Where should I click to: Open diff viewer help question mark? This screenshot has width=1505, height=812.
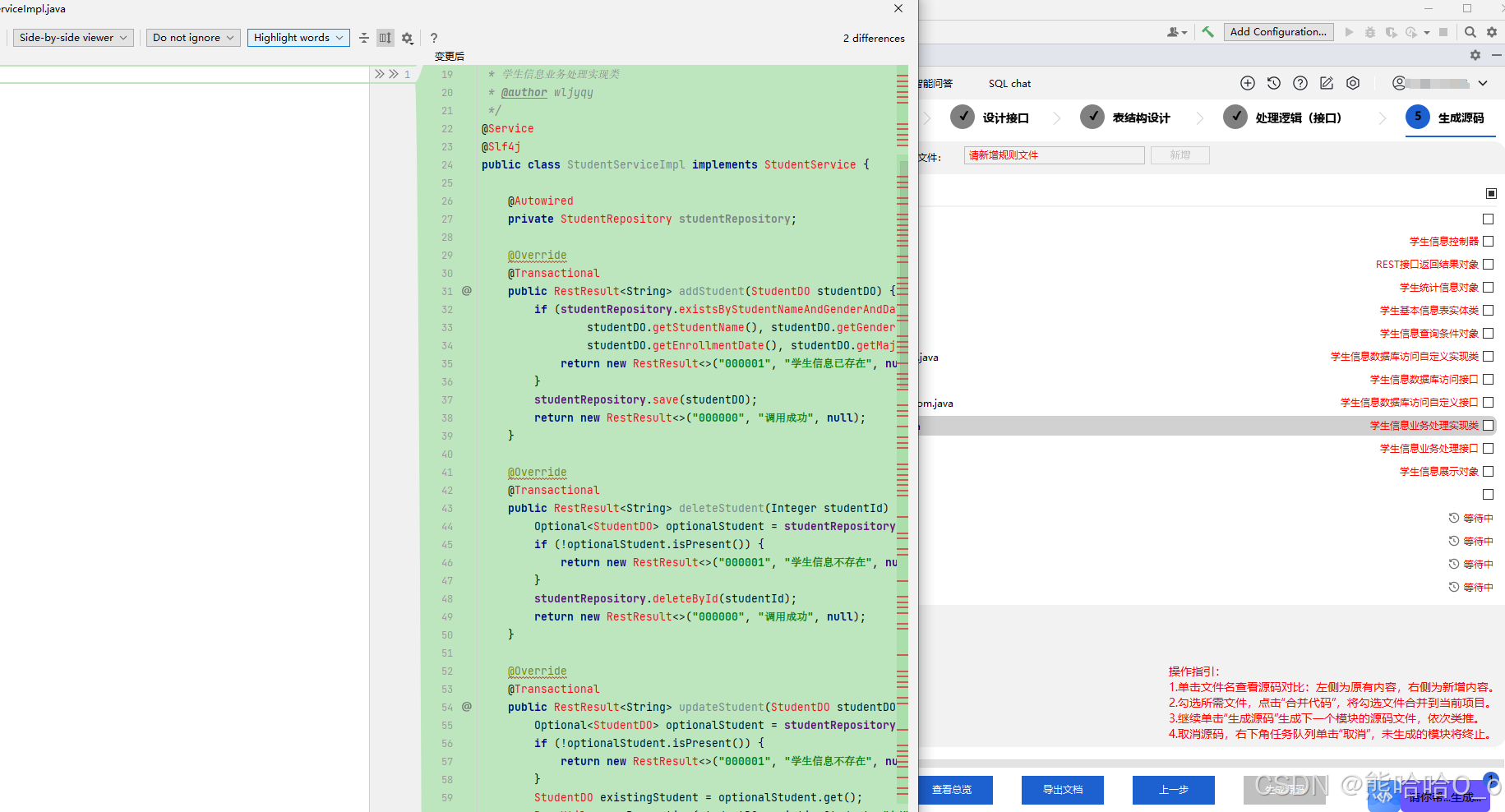click(x=434, y=38)
